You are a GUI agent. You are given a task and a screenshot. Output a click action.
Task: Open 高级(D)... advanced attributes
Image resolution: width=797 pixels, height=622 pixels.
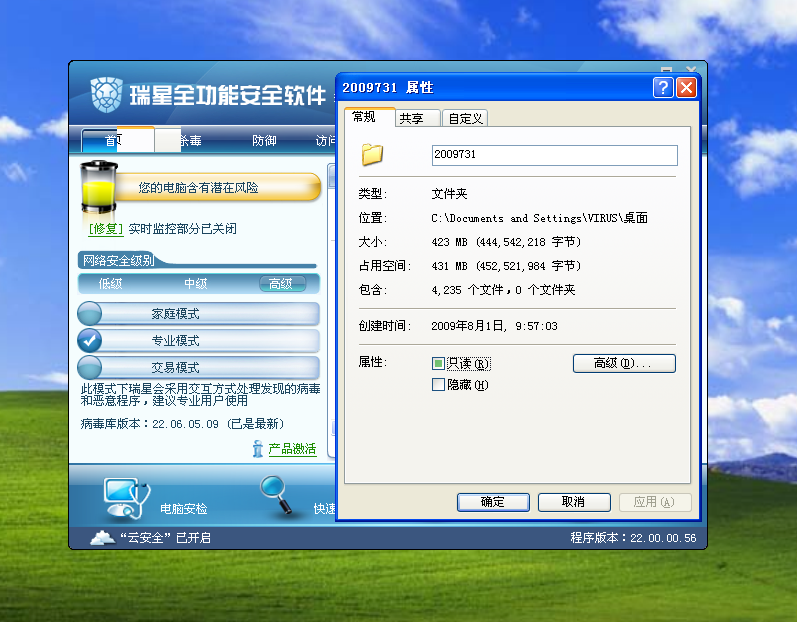624,363
